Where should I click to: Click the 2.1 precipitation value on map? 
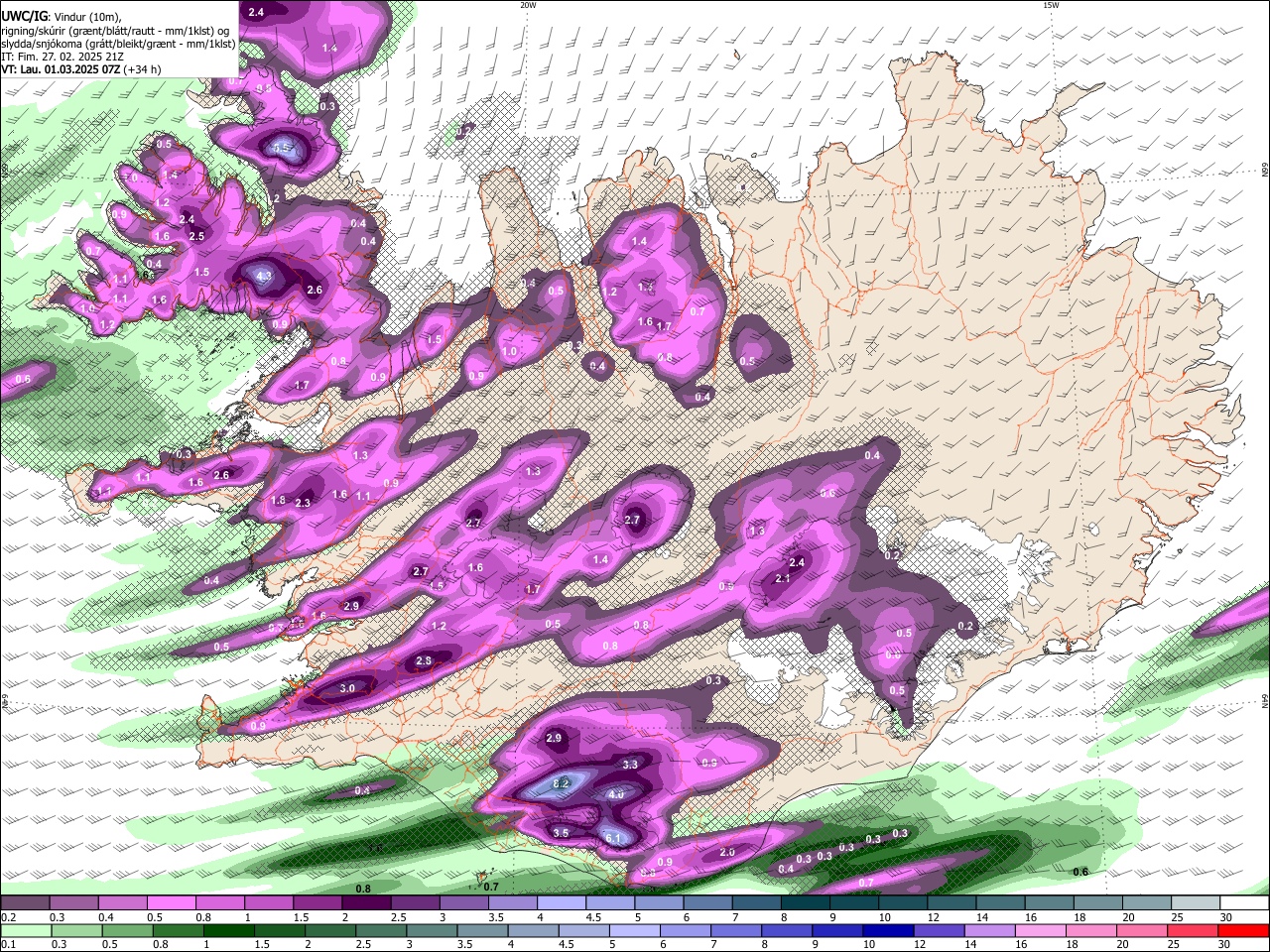click(783, 579)
